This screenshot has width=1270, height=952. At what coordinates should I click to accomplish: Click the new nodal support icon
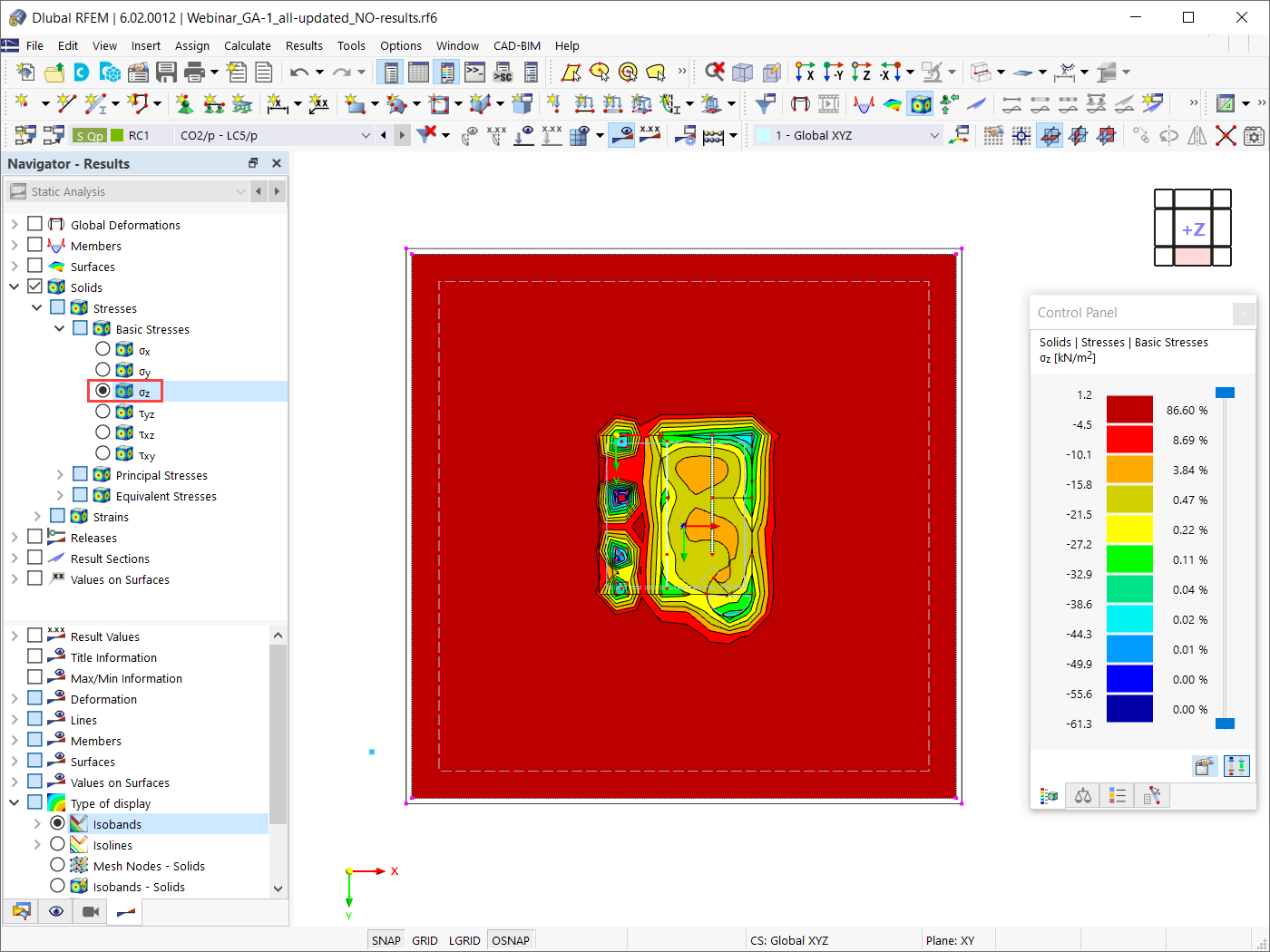point(184,103)
